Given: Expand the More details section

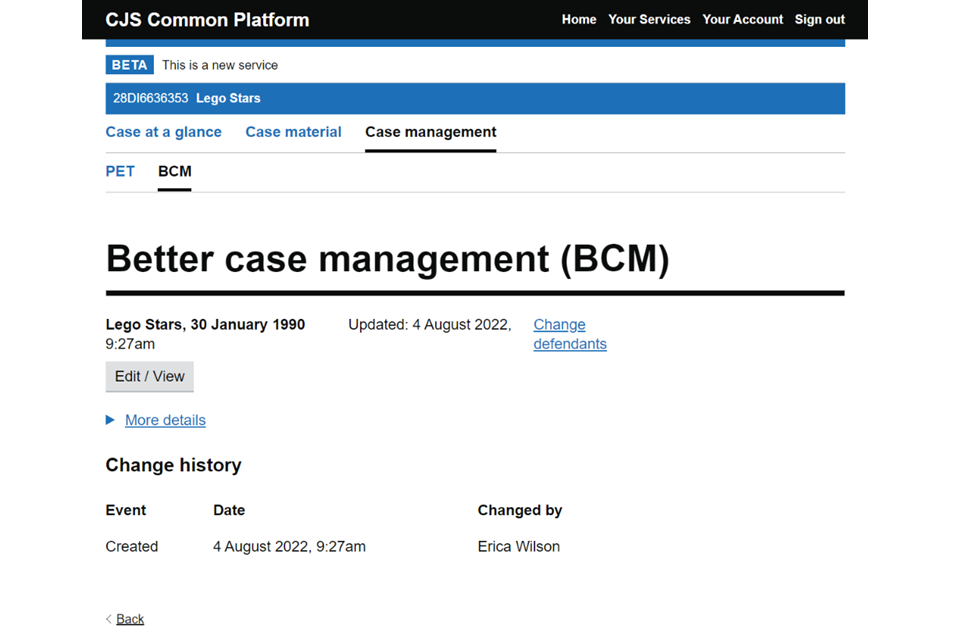Looking at the screenshot, I should 165,420.
